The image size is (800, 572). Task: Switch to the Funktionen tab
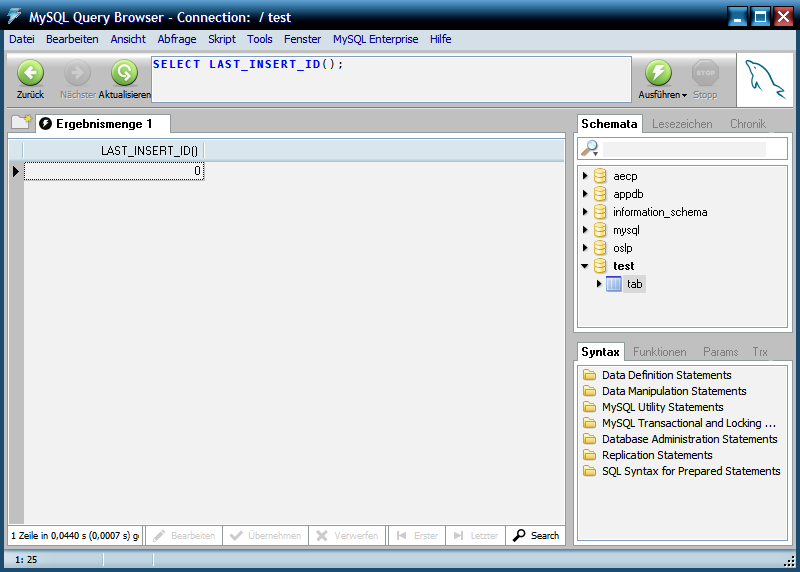click(660, 352)
